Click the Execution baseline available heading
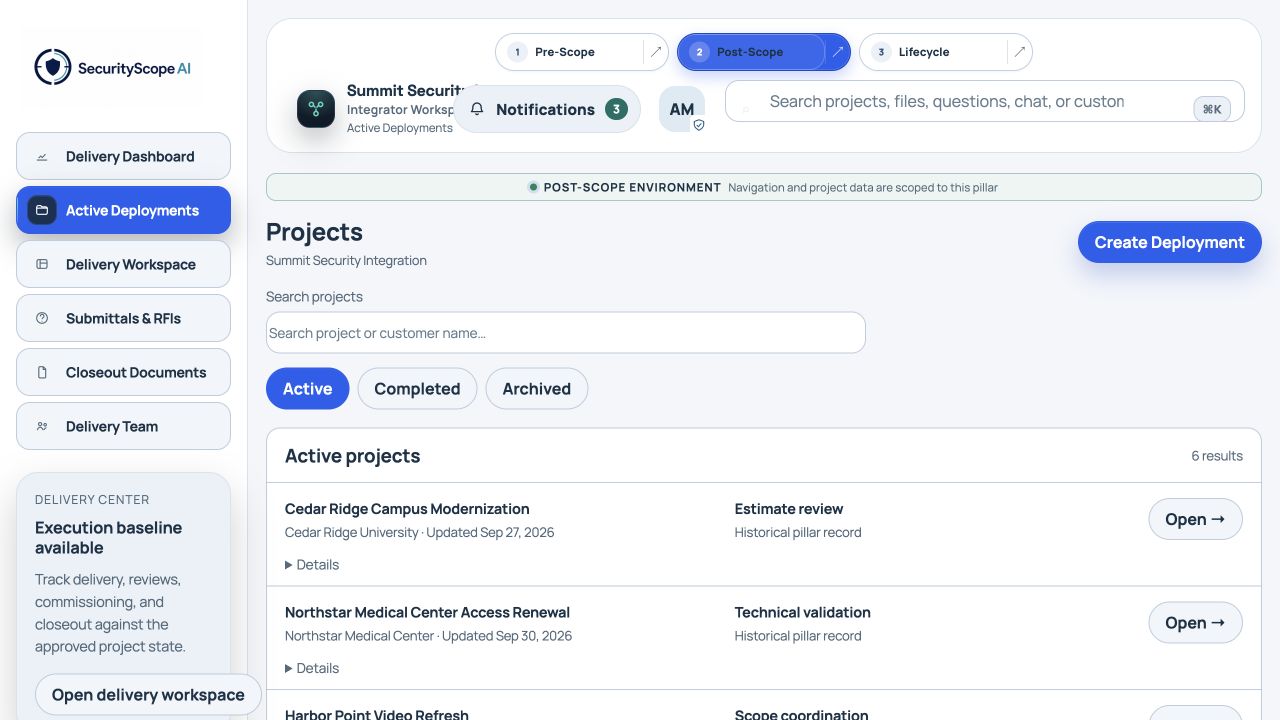 point(109,538)
